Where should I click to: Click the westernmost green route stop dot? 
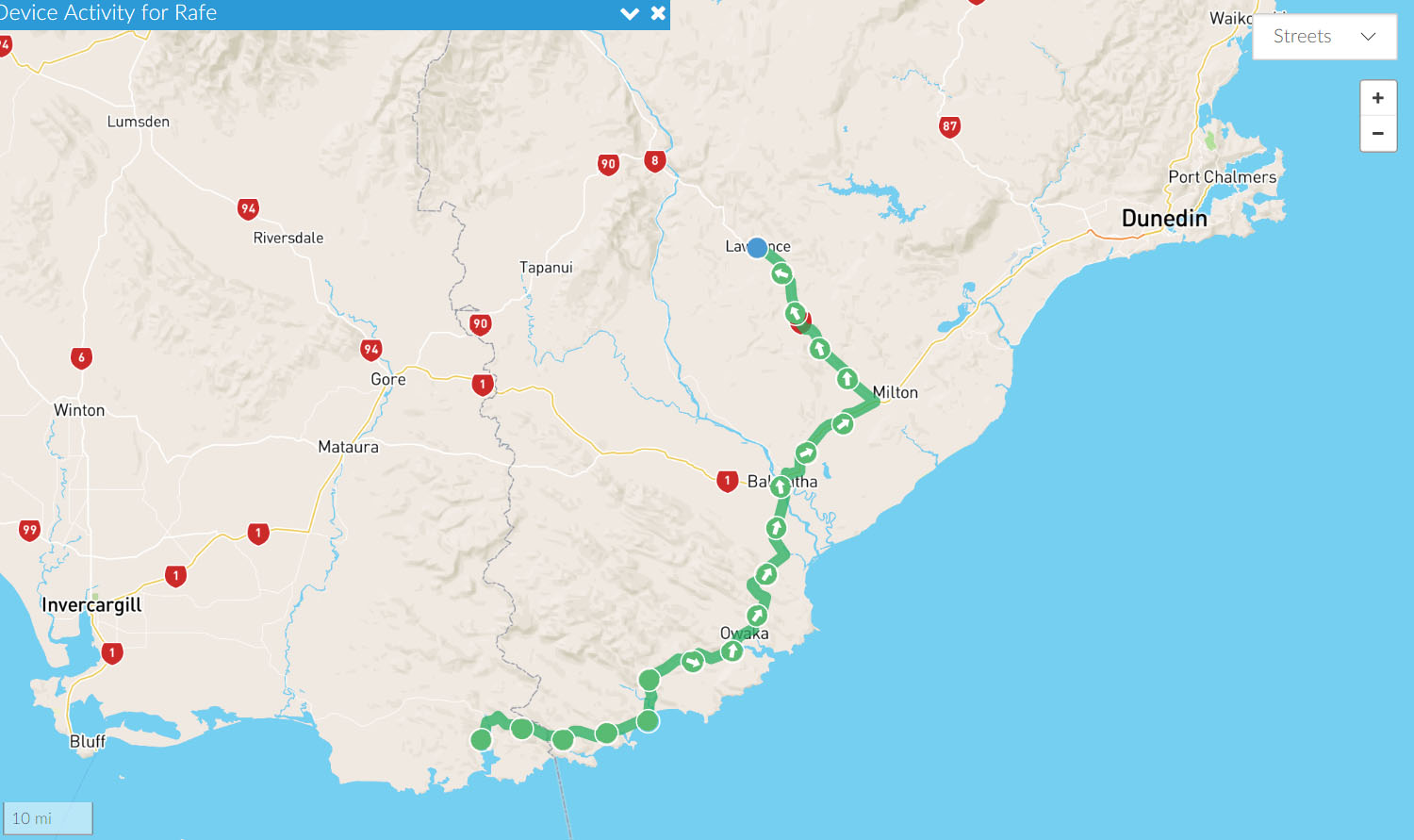click(x=481, y=740)
